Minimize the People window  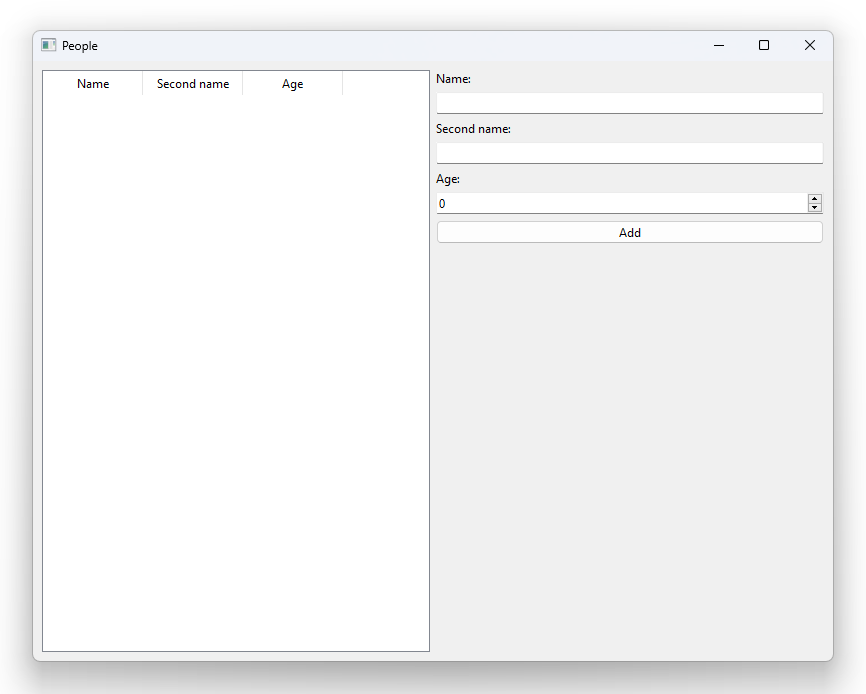(719, 45)
